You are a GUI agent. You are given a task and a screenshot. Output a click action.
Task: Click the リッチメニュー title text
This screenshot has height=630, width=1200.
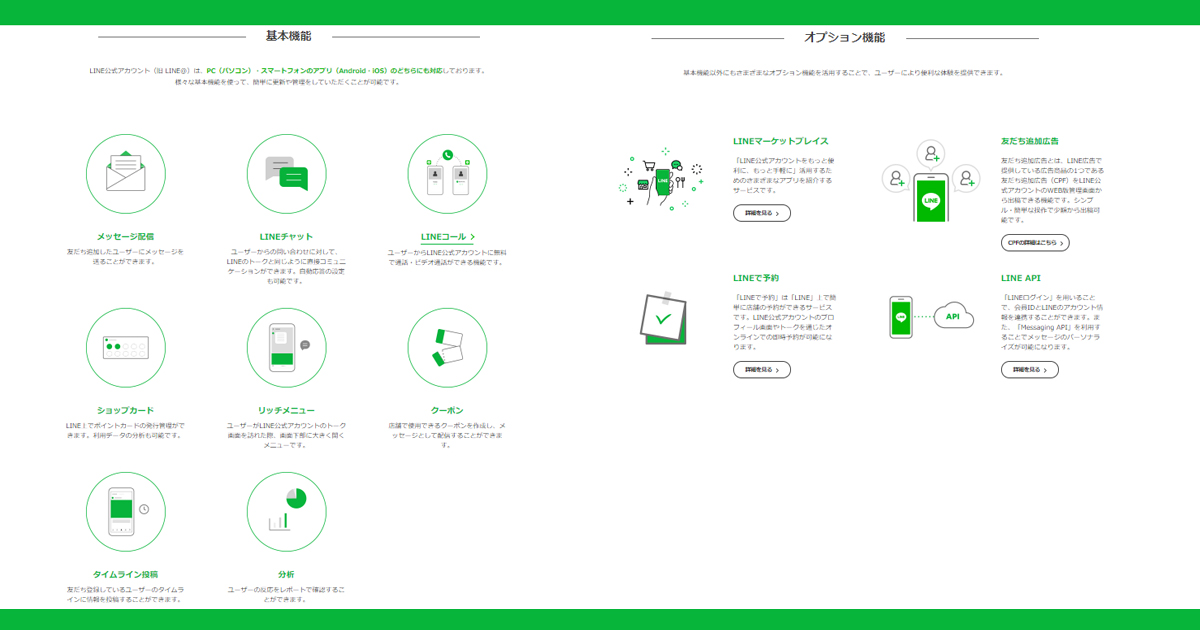(x=286, y=411)
